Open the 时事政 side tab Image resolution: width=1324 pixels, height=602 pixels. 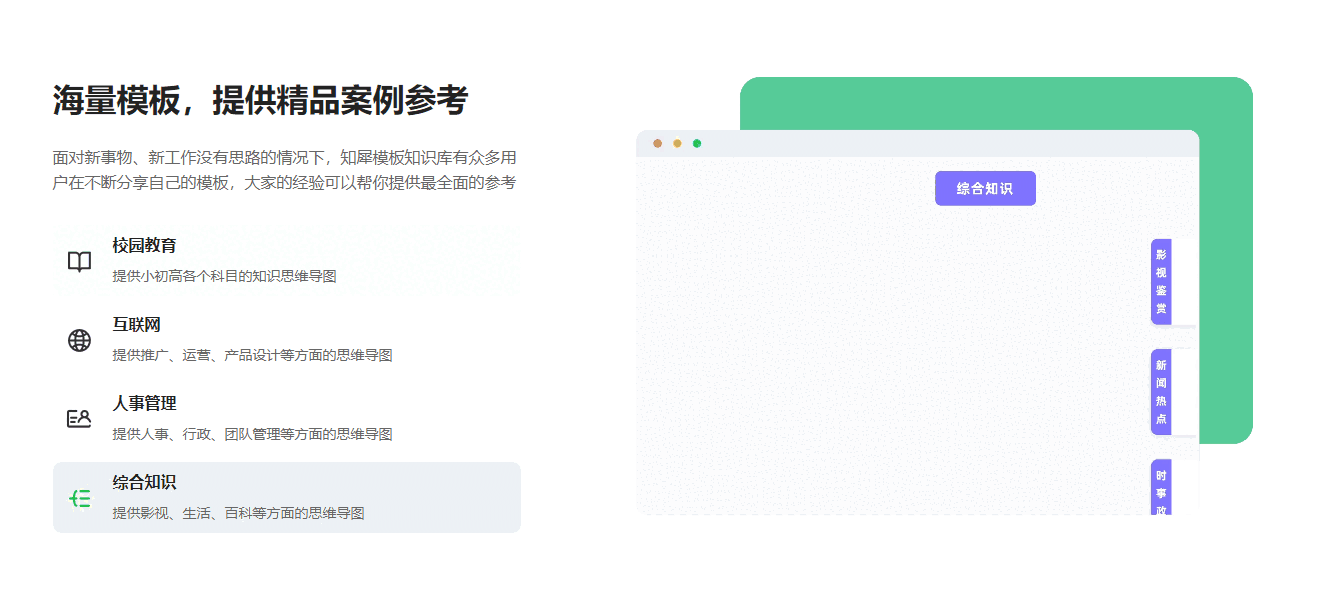[1161, 490]
